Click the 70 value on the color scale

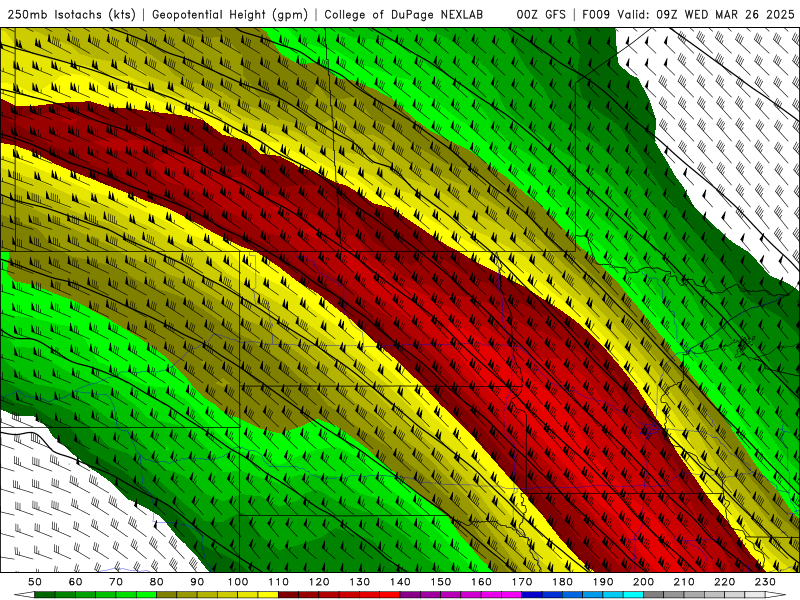116,582
